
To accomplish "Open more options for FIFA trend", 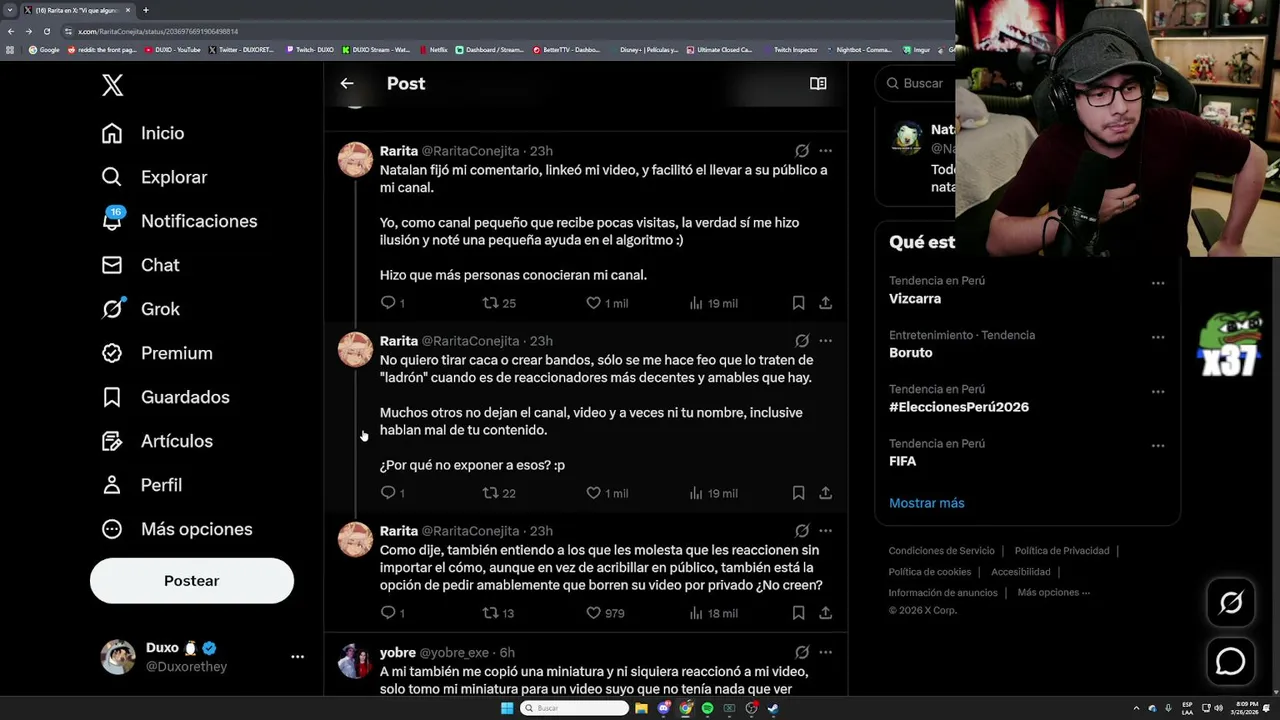I will tap(1158, 445).
